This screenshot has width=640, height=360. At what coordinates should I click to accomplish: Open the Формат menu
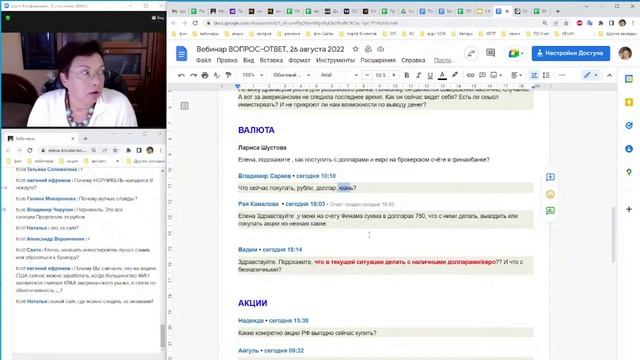[x=299, y=60]
